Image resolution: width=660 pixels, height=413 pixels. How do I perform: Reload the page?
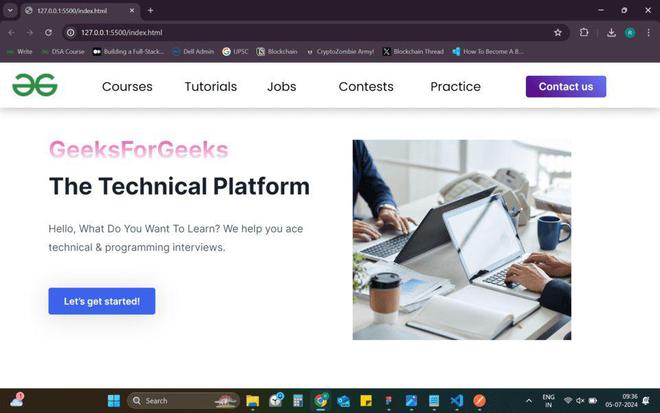[48, 32]
